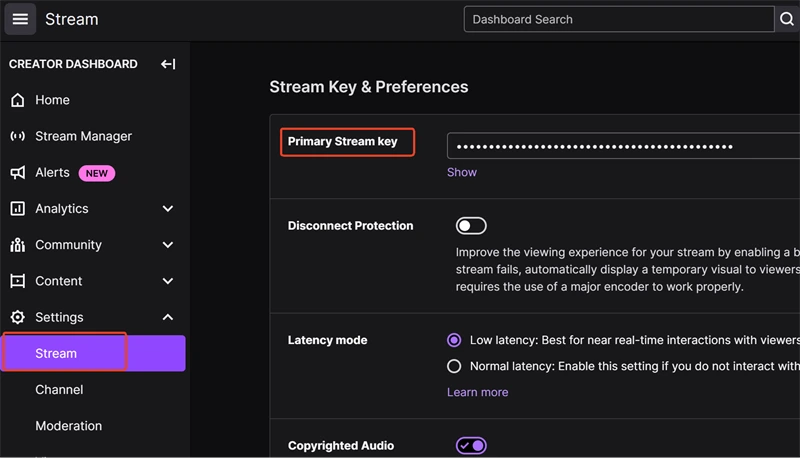Screen dimensions: 800x458
Task: Open the Channel settings menu item
Action: [x=59, y=389]
